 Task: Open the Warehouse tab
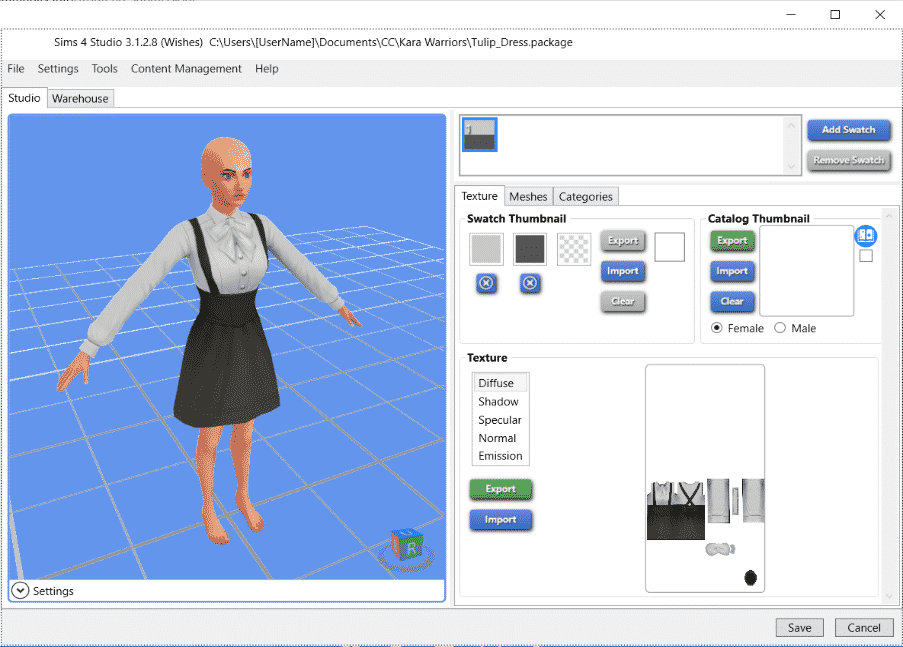click(81, 98)
